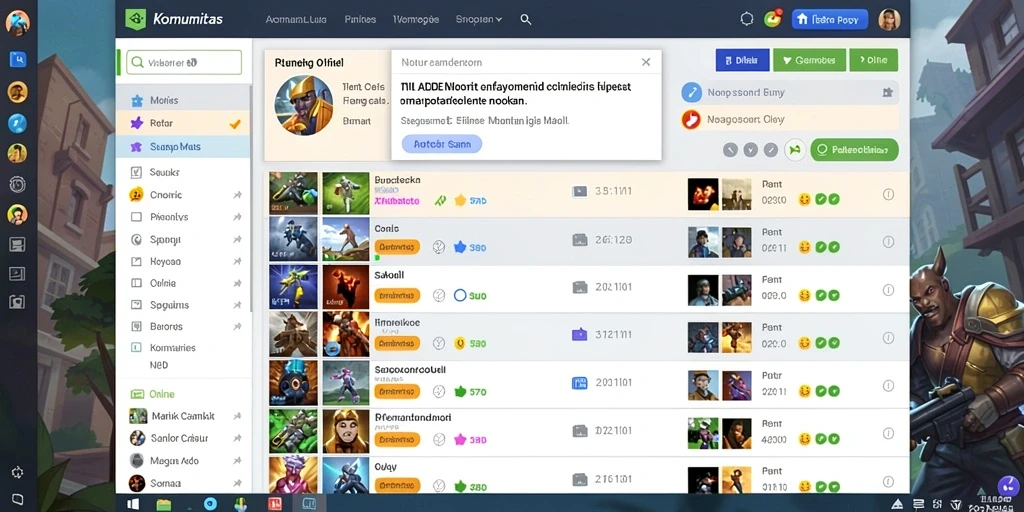Toggle the checkbox icon next to Souoks
This screenshot has width=1024, height=512.
(136, 172)
